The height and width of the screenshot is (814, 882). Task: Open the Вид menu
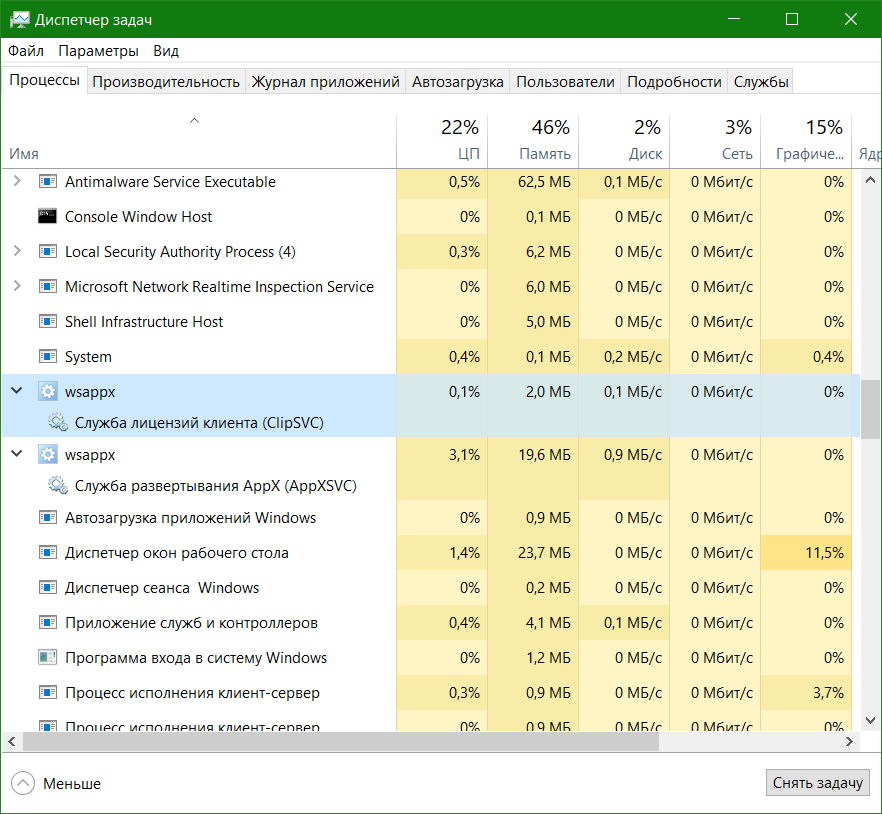coord(166,51)
